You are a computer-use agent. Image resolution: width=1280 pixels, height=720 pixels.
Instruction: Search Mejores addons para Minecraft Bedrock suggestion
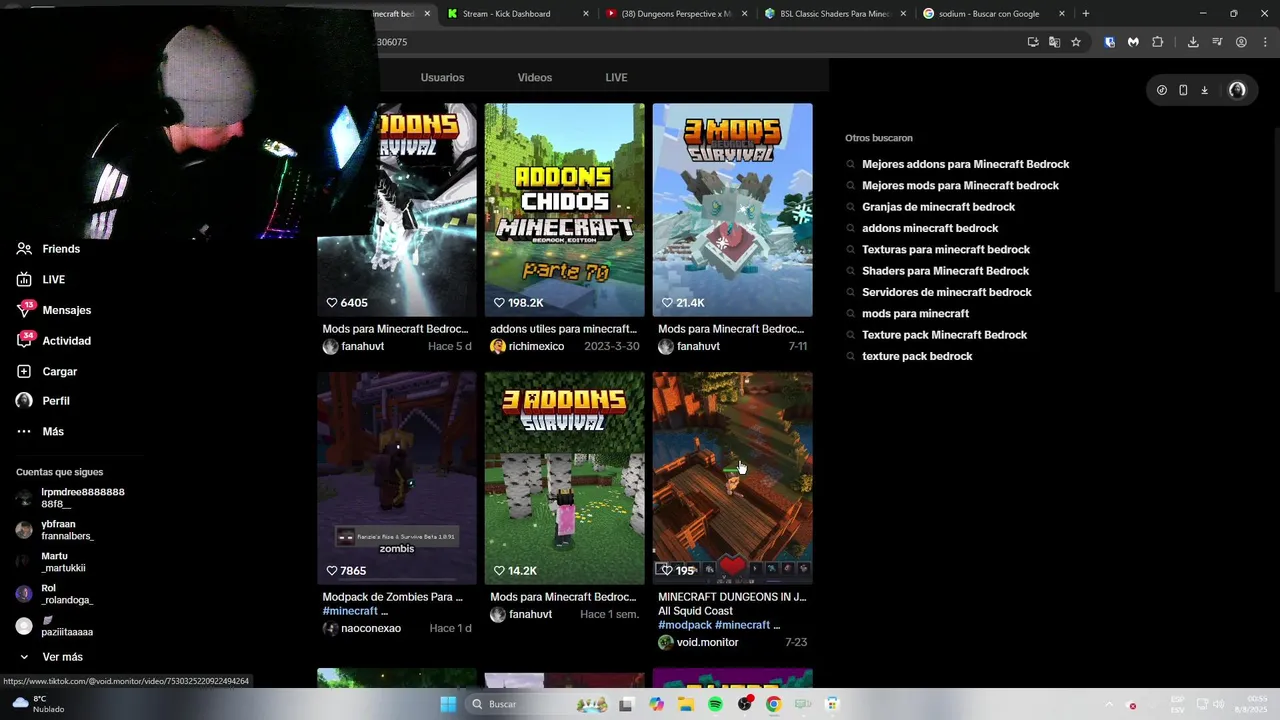click(x=965, y=164)
